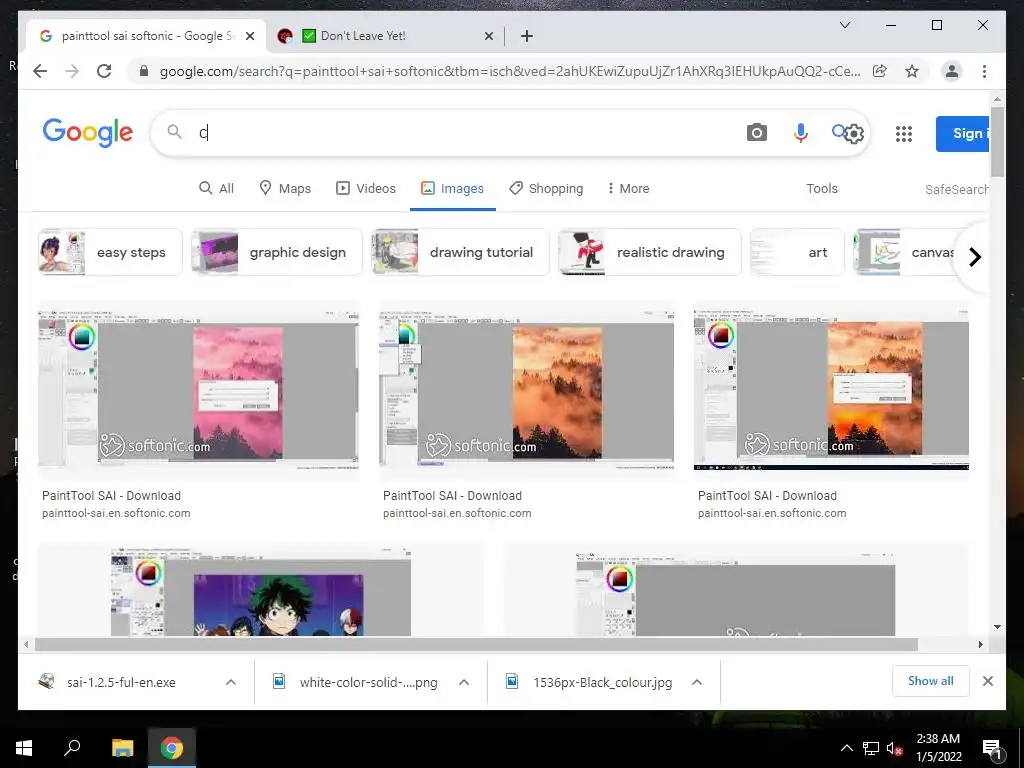The width and height of the screenshot is (1024, 768).
Task: Close the painttool sai softonic tab
Action: (x=249, y=36)
